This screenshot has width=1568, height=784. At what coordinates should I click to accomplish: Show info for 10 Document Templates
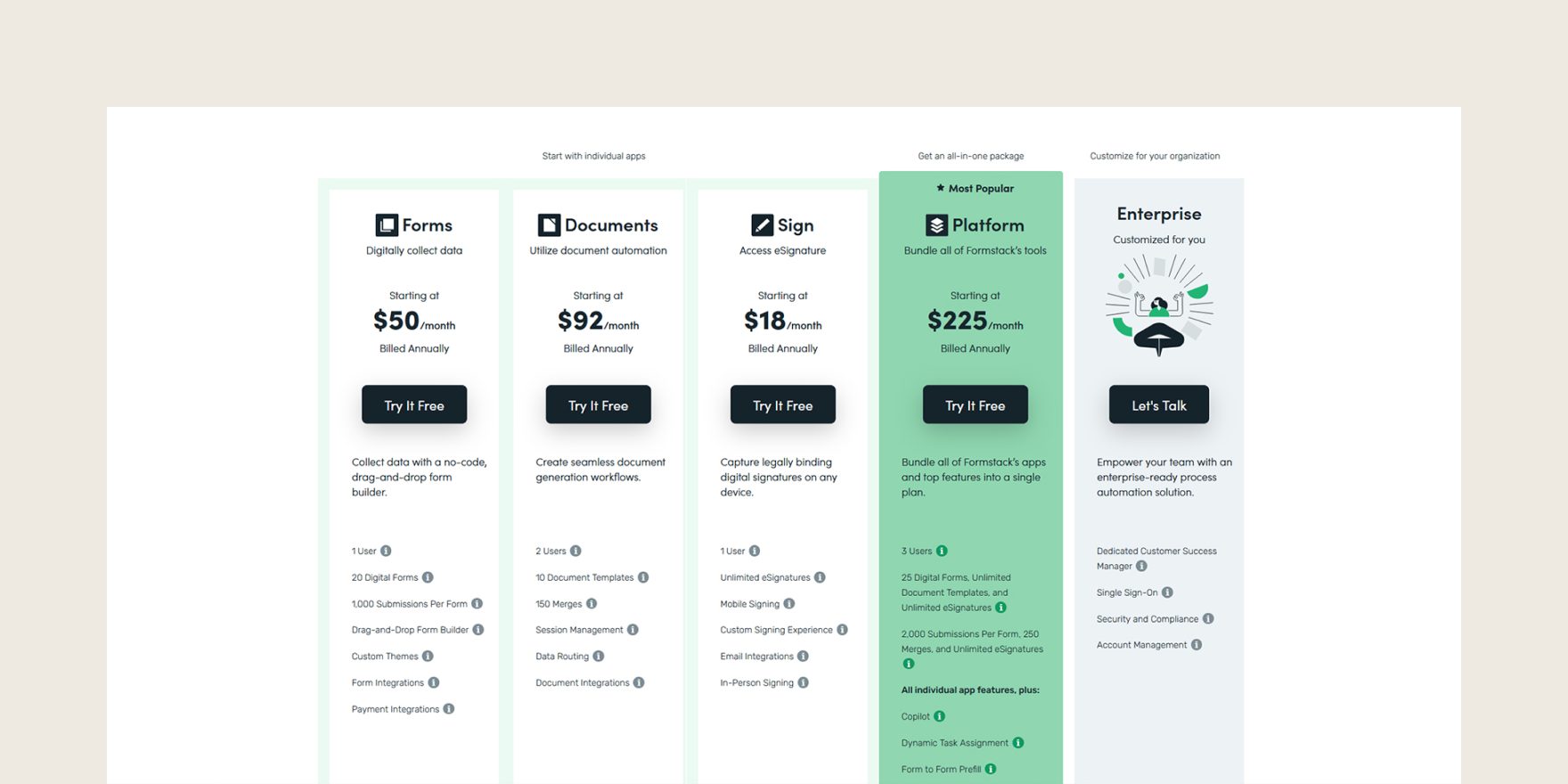(x=643, y=577)
